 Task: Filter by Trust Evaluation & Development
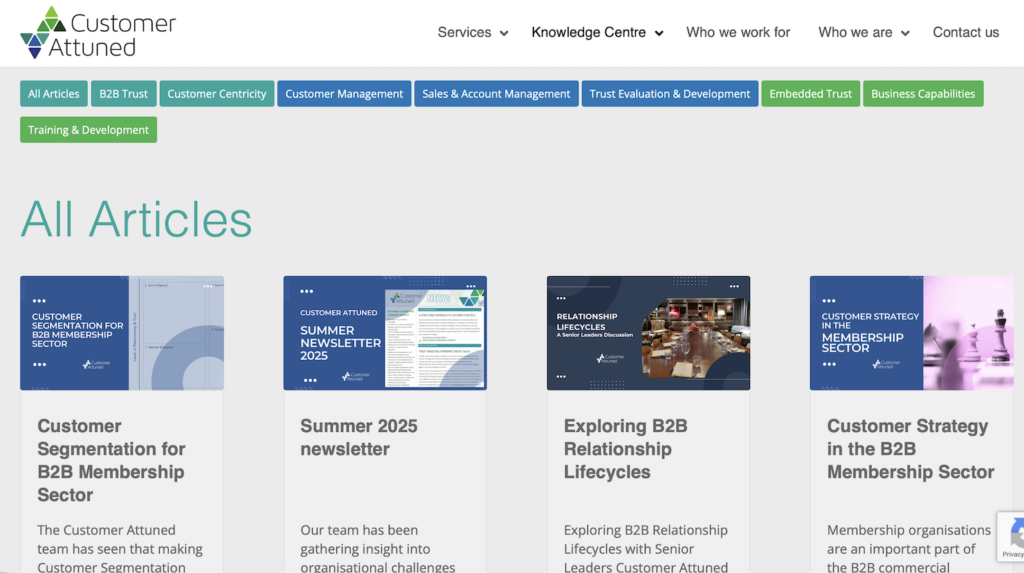point(669,94)
